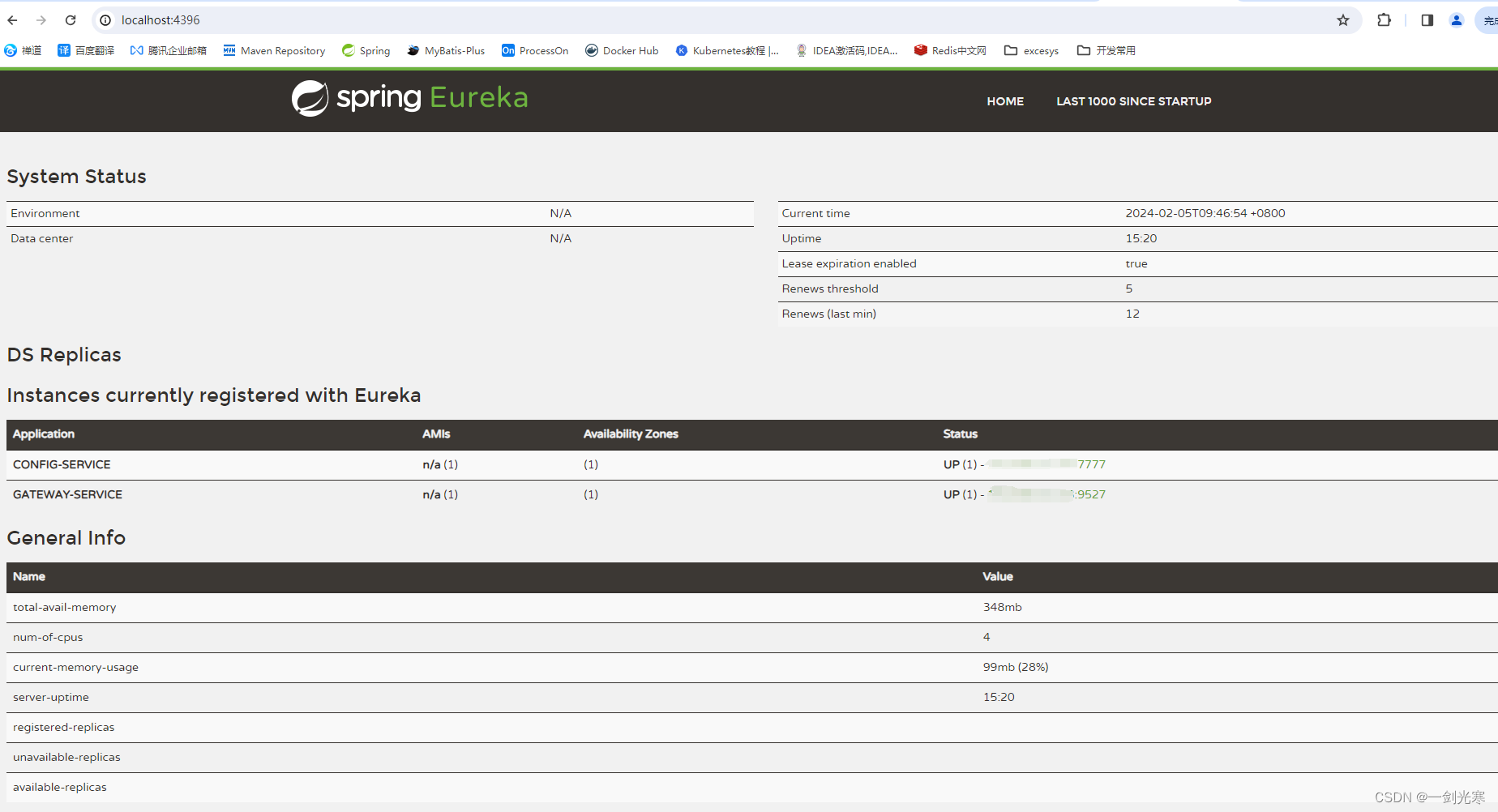
Task: Click the available-replicas row name
Action: 59,787
